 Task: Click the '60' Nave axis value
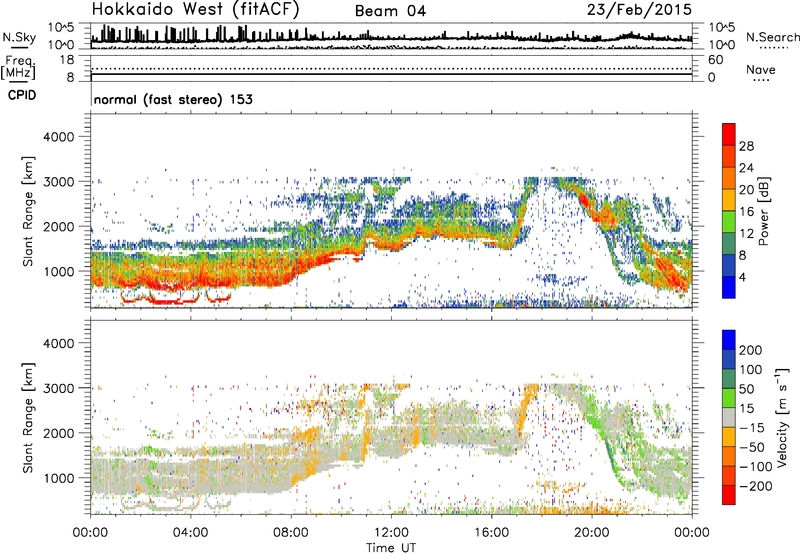(715, 60)
